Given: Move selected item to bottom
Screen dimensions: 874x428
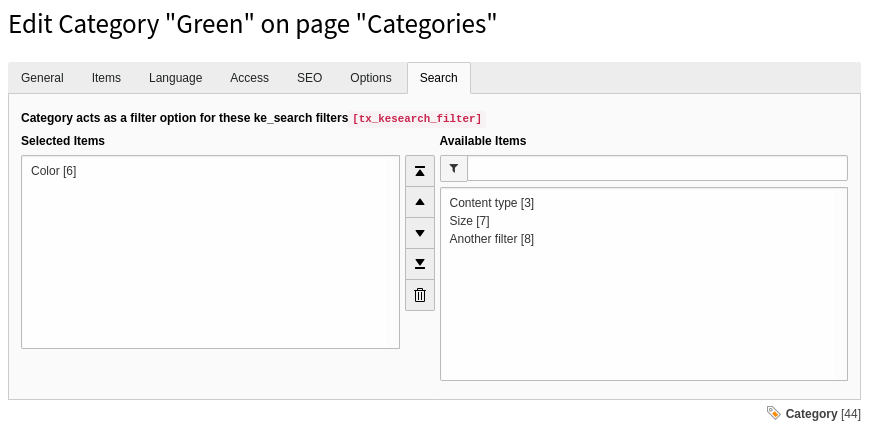Looking at the screenshot, I should pyautogui.click(x=420, y=264).
